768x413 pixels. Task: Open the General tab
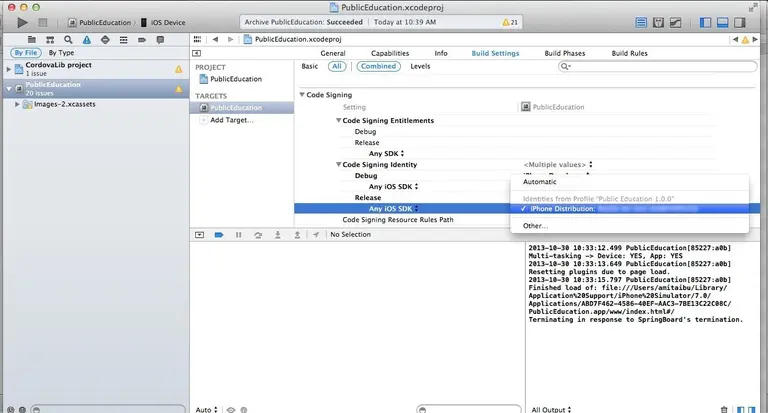[x=333, y=53]
